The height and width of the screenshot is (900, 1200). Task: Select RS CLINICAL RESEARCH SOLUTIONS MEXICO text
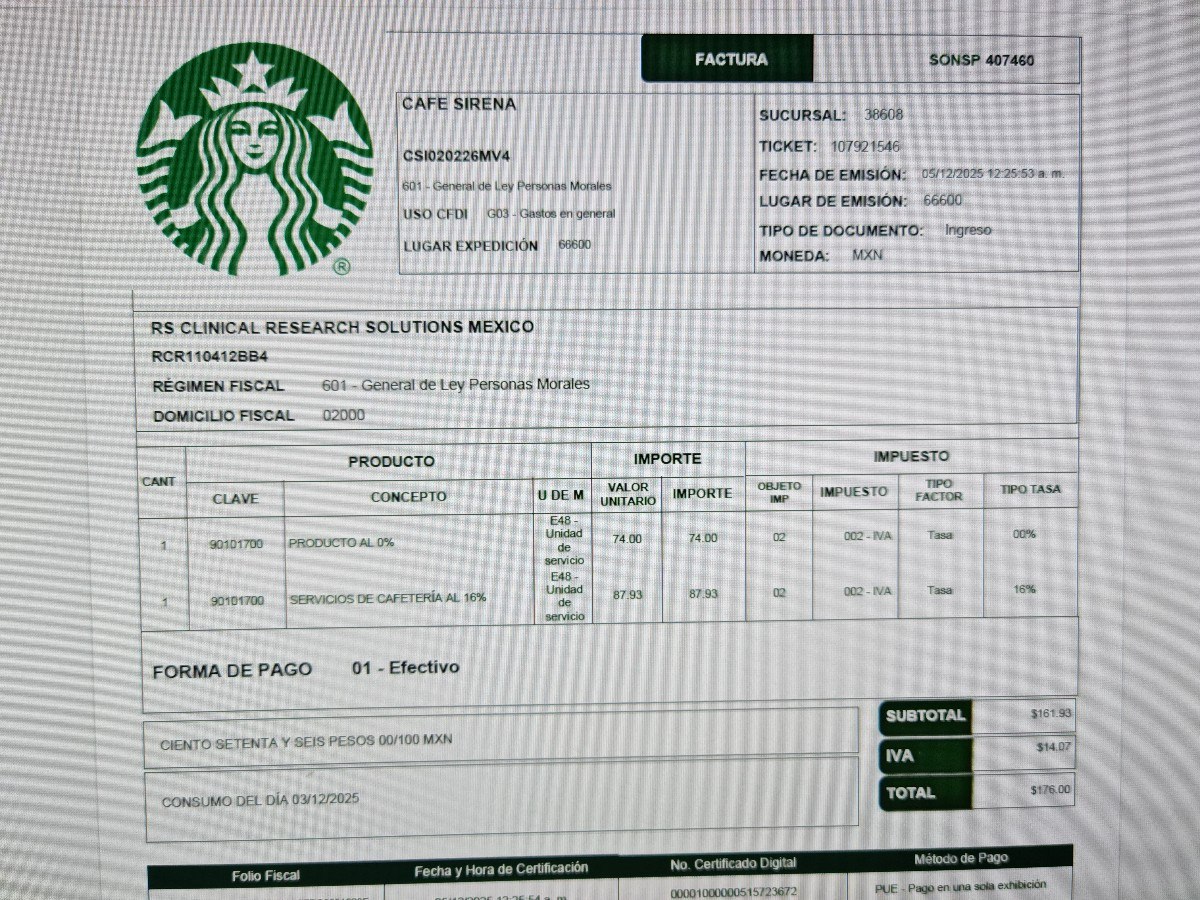342,327
